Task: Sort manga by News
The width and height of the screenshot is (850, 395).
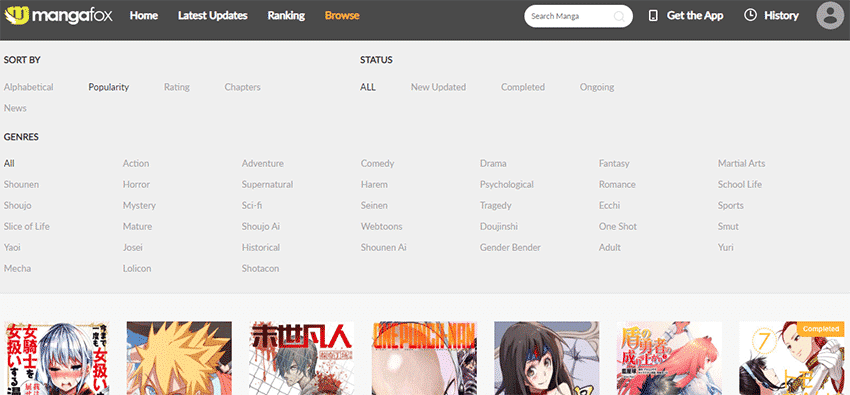Action: pyautogui.click(x=15, y=108)
